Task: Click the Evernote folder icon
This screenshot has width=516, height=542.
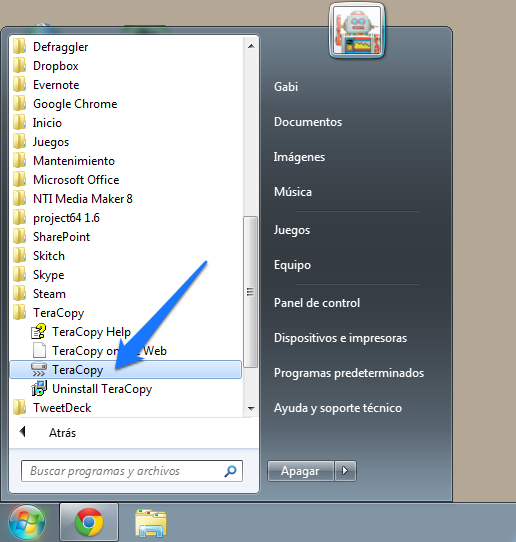Action: tap(19, 84)
